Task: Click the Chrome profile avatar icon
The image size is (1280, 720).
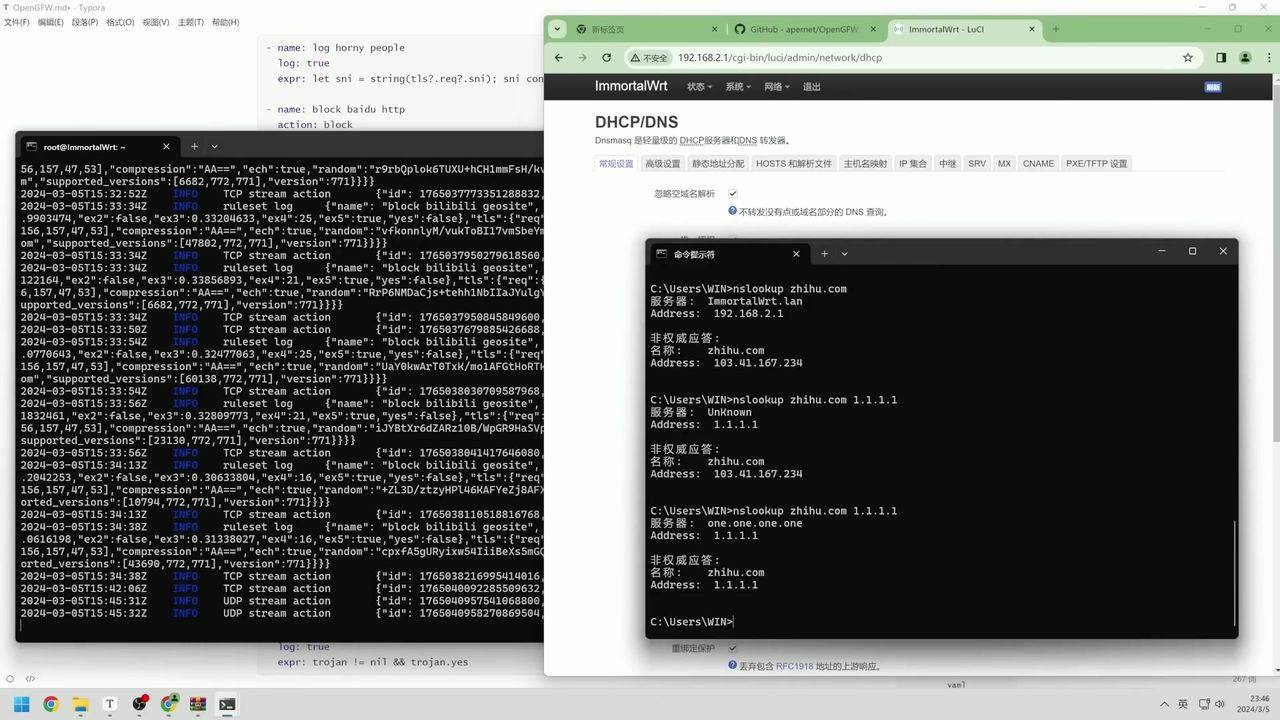Action: pyautogui.click(x=1245, y=58)
